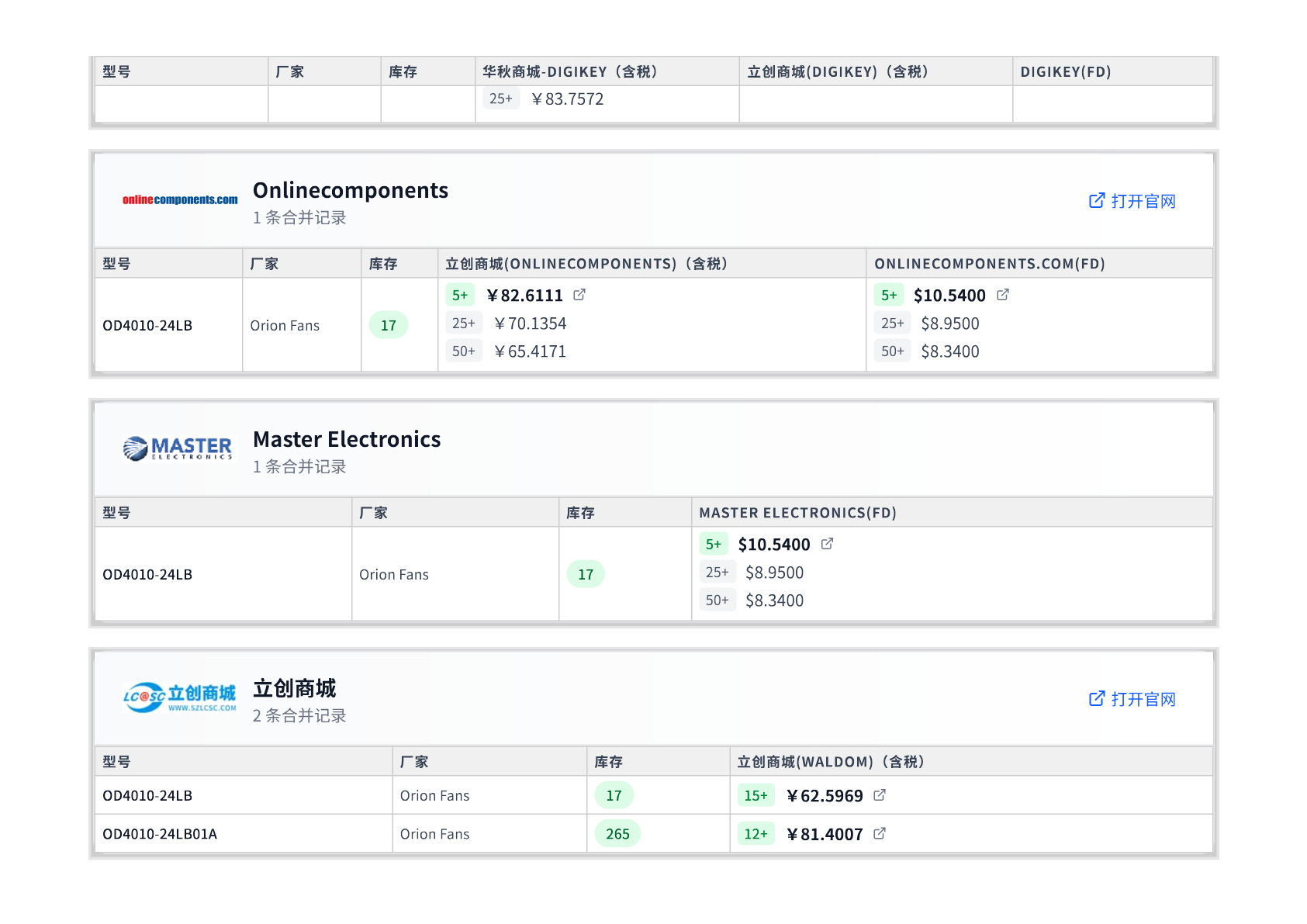Expand the 25+ tier in the DIGIKEY row

[500, 99]
